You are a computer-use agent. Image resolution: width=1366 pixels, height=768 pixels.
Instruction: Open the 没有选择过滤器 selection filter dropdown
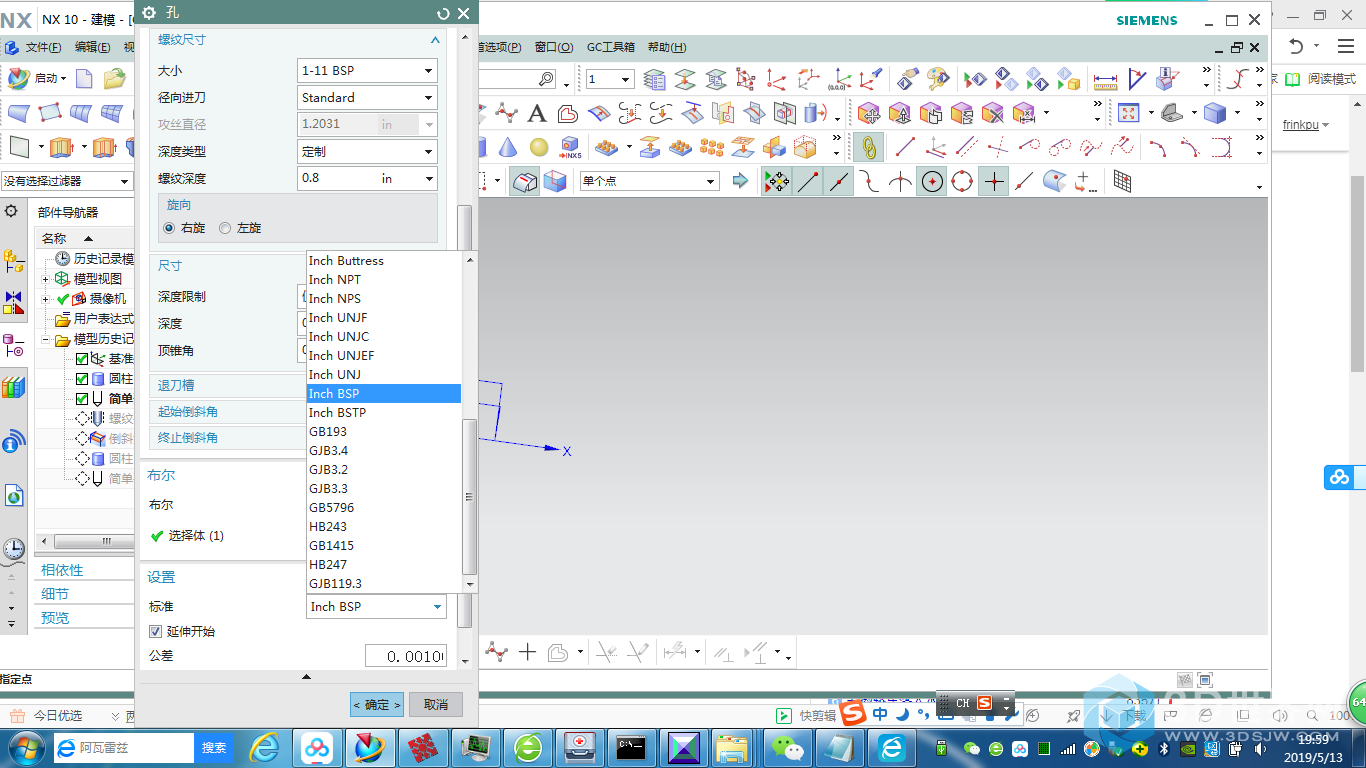click(66, 181)
